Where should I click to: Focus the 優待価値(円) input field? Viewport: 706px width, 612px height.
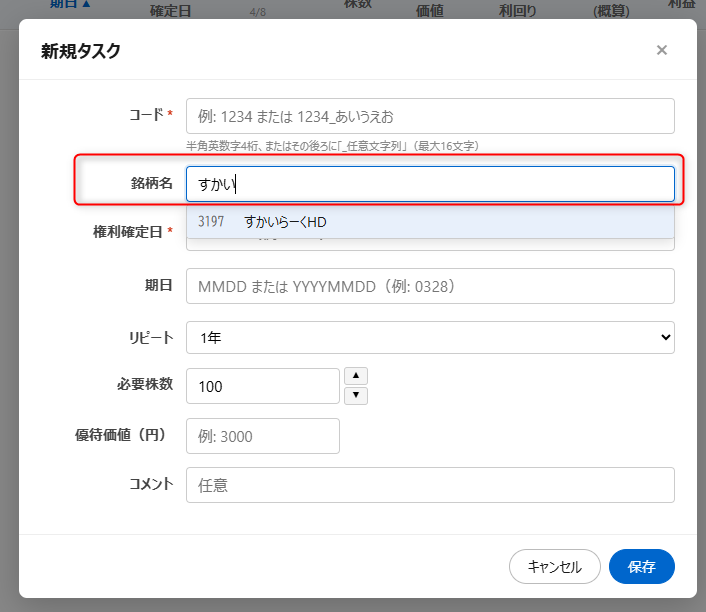[x=263, y=436]
